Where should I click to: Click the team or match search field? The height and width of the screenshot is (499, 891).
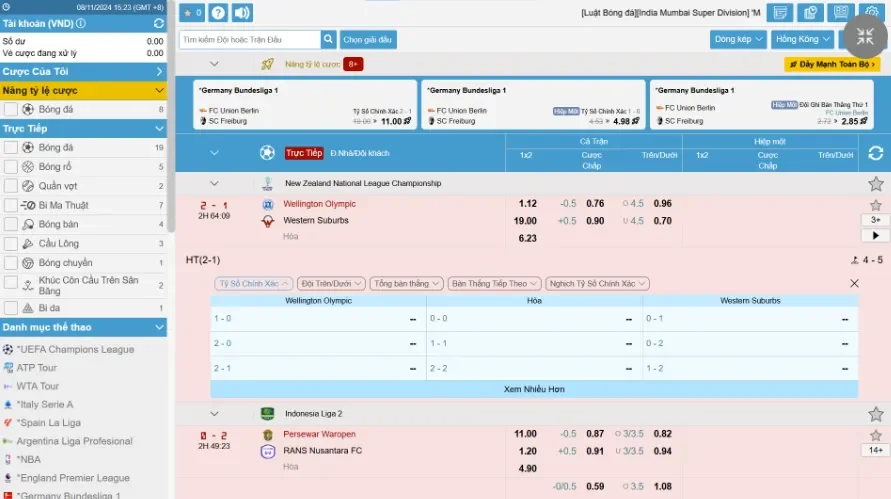point(250,39)
